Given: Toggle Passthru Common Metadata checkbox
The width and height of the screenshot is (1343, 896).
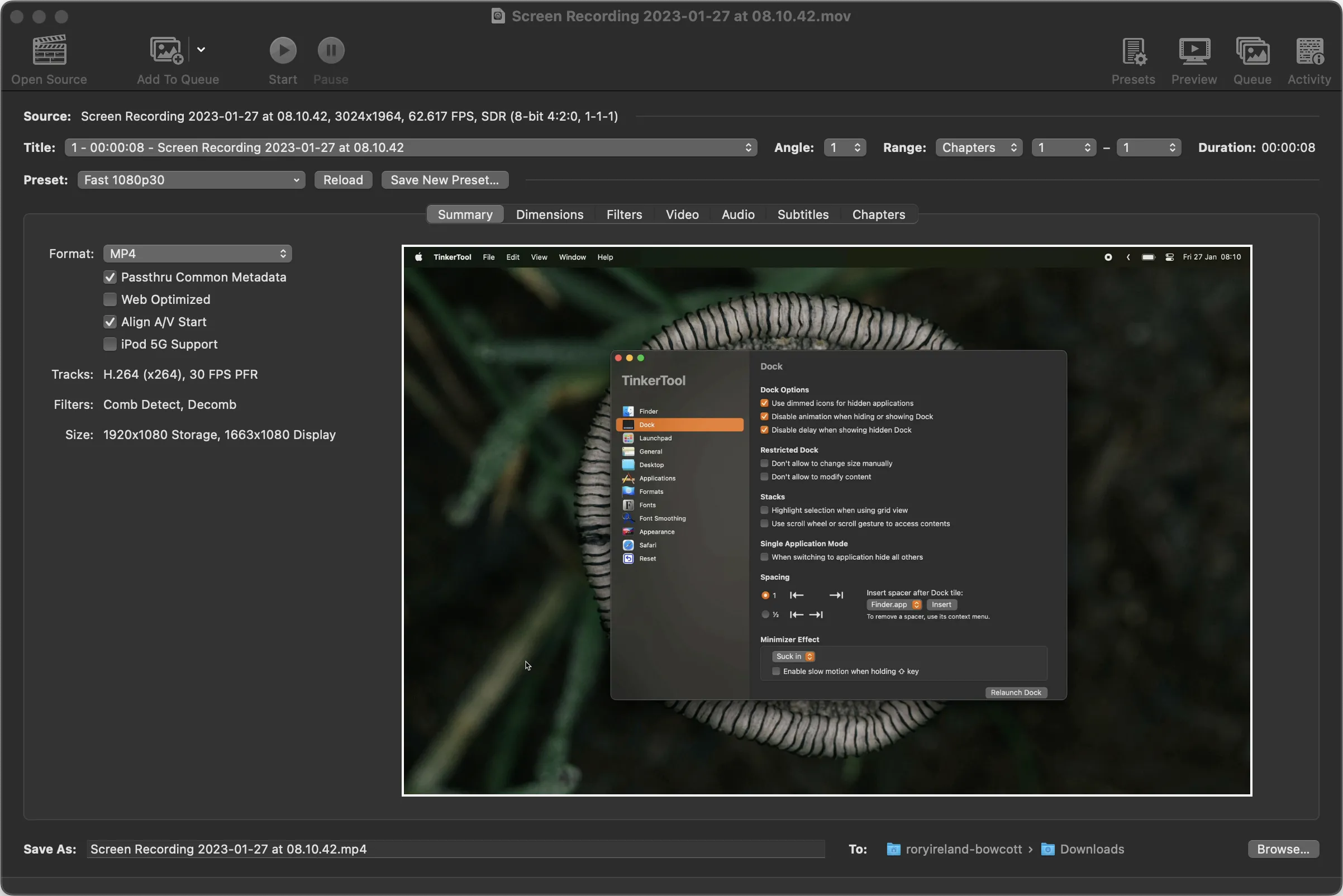Looking at the screenshot, I should tap(108, 277).
